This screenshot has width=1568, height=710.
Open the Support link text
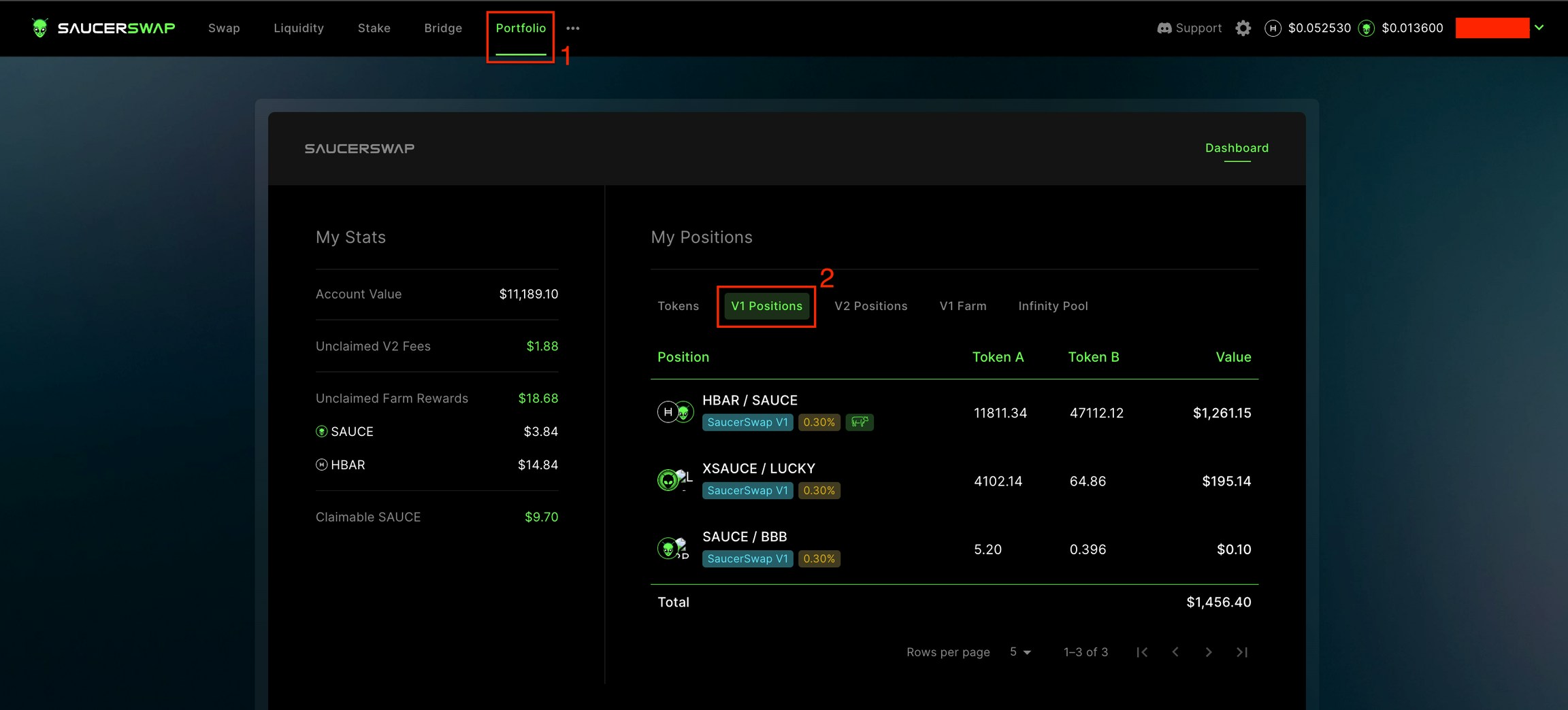coord(1198,28)
